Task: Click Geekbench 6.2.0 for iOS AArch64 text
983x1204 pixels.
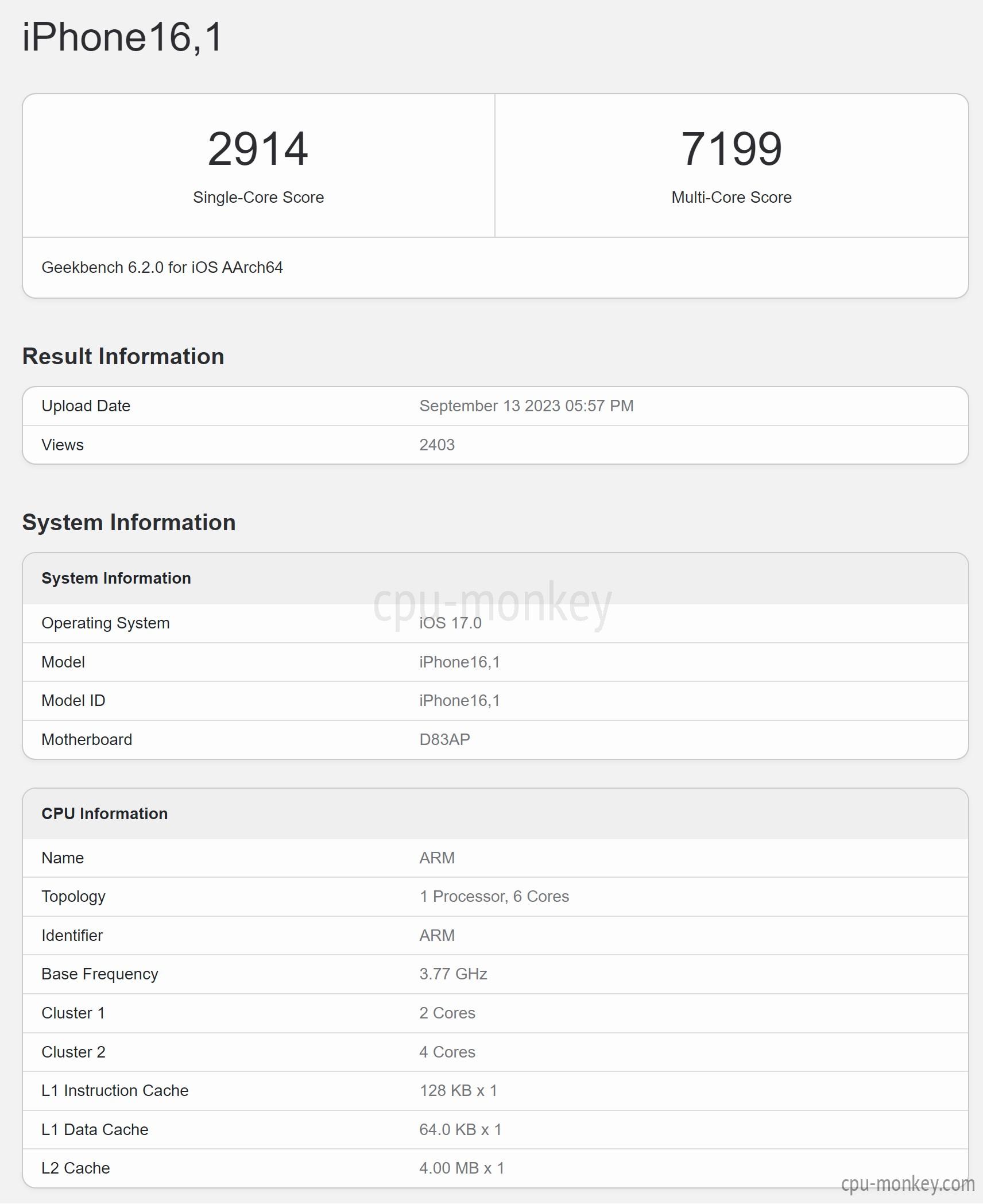Action: 162,267
